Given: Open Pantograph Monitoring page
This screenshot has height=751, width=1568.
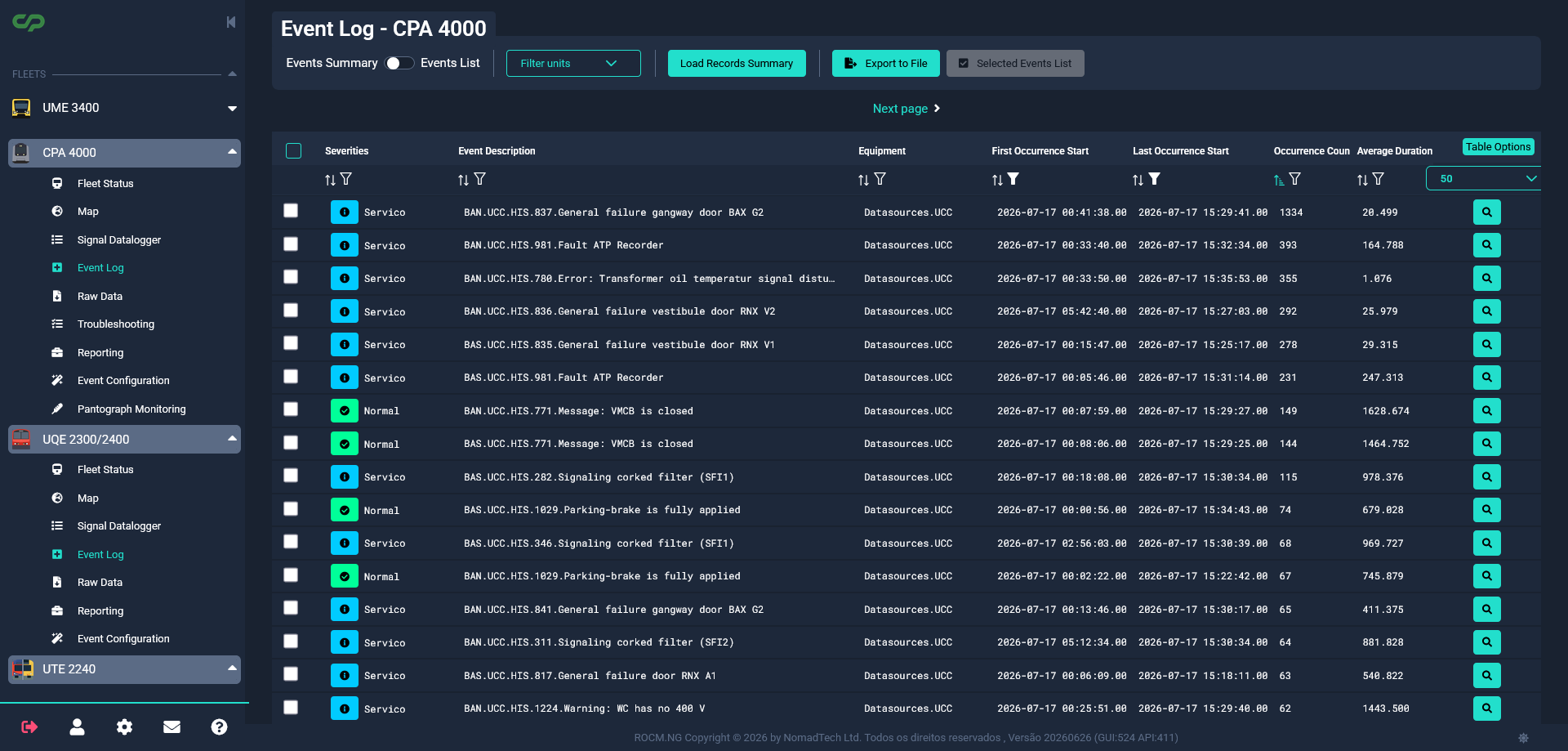Looking at the screenshot, I should pos(131,409).
